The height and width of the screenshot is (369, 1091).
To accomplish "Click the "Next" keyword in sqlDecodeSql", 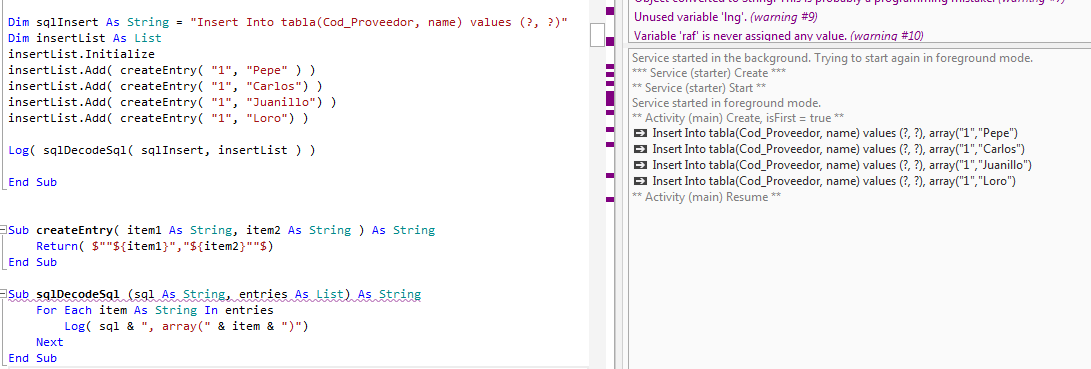I will 49,342.
